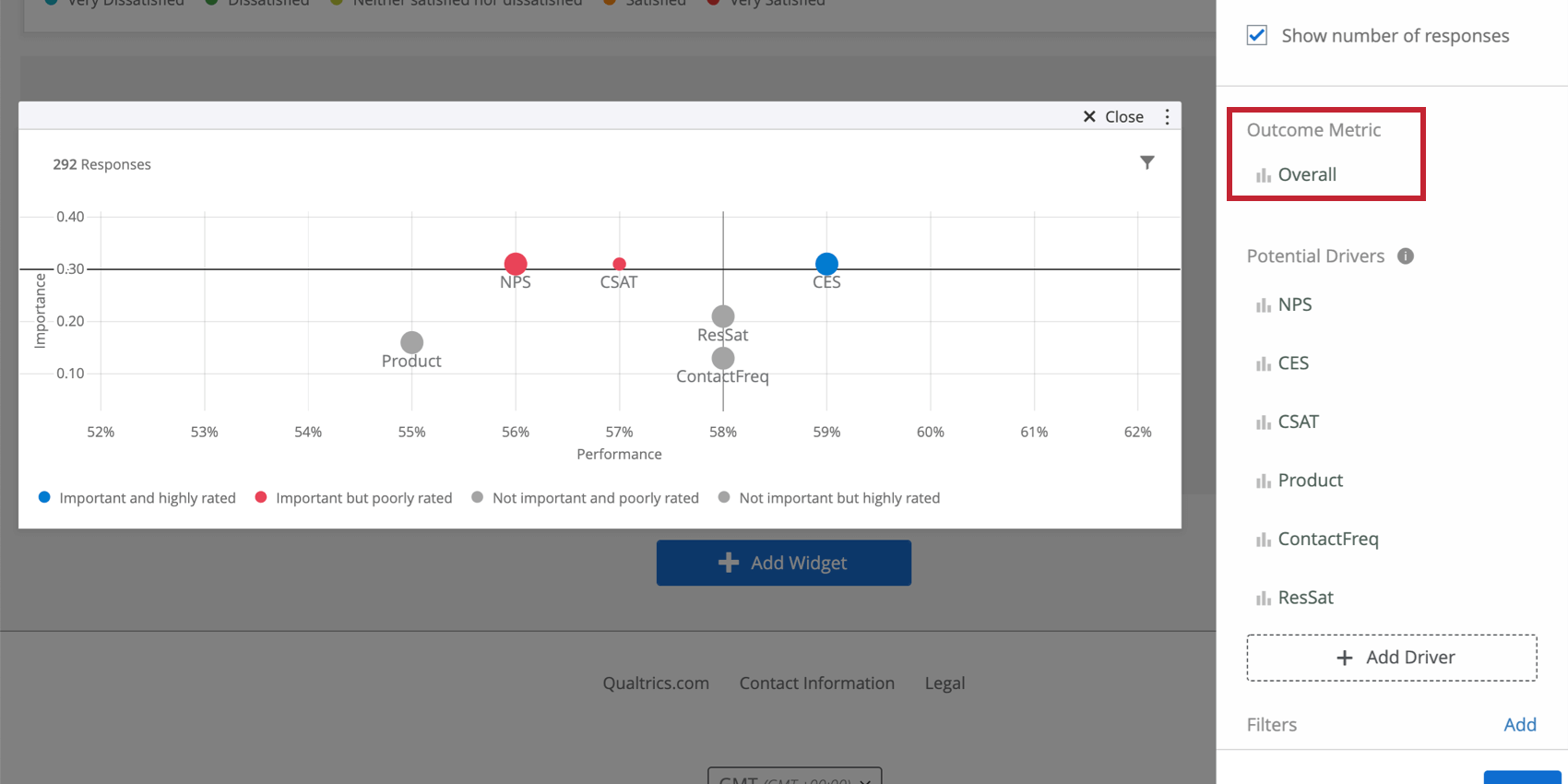
Task: Select the gray ResSat data point
Action: [723, 316]
